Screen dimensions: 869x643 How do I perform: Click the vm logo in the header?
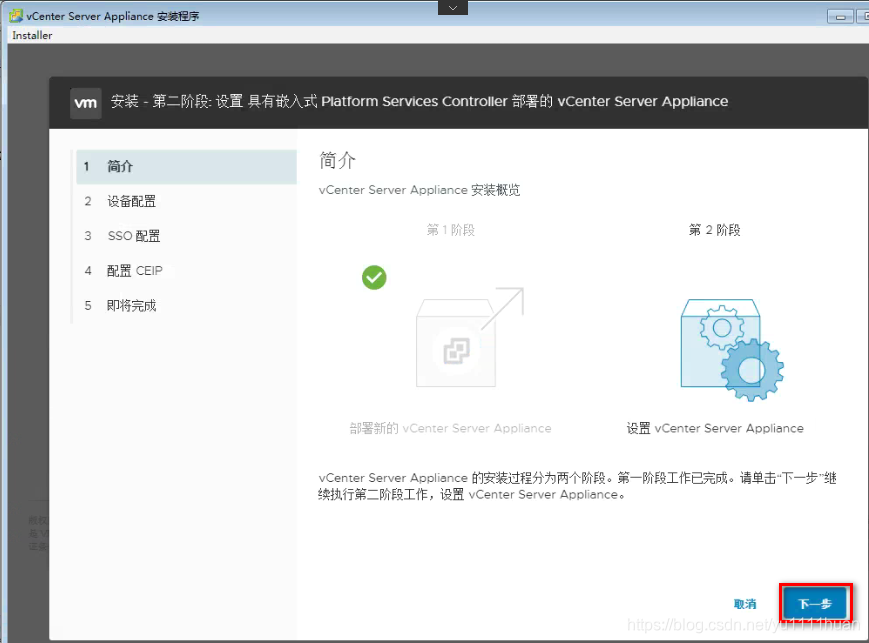point(86,103)
